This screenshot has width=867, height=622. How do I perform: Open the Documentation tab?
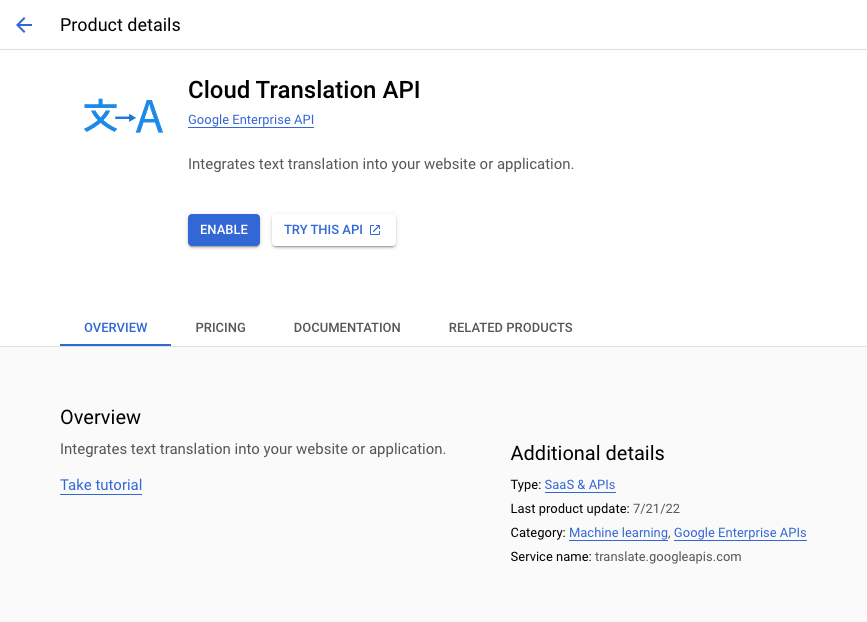pyautogui.click(x=347, y=328)
